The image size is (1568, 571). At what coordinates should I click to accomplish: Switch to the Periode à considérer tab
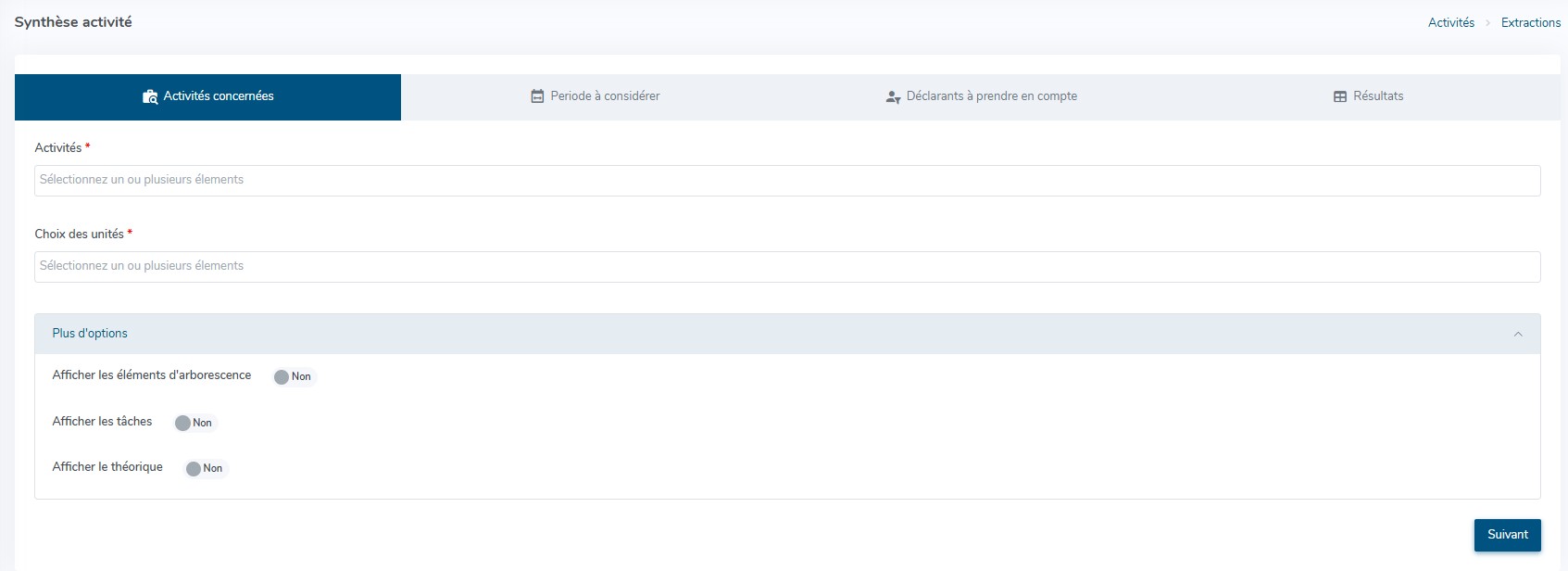coord(605,96)
